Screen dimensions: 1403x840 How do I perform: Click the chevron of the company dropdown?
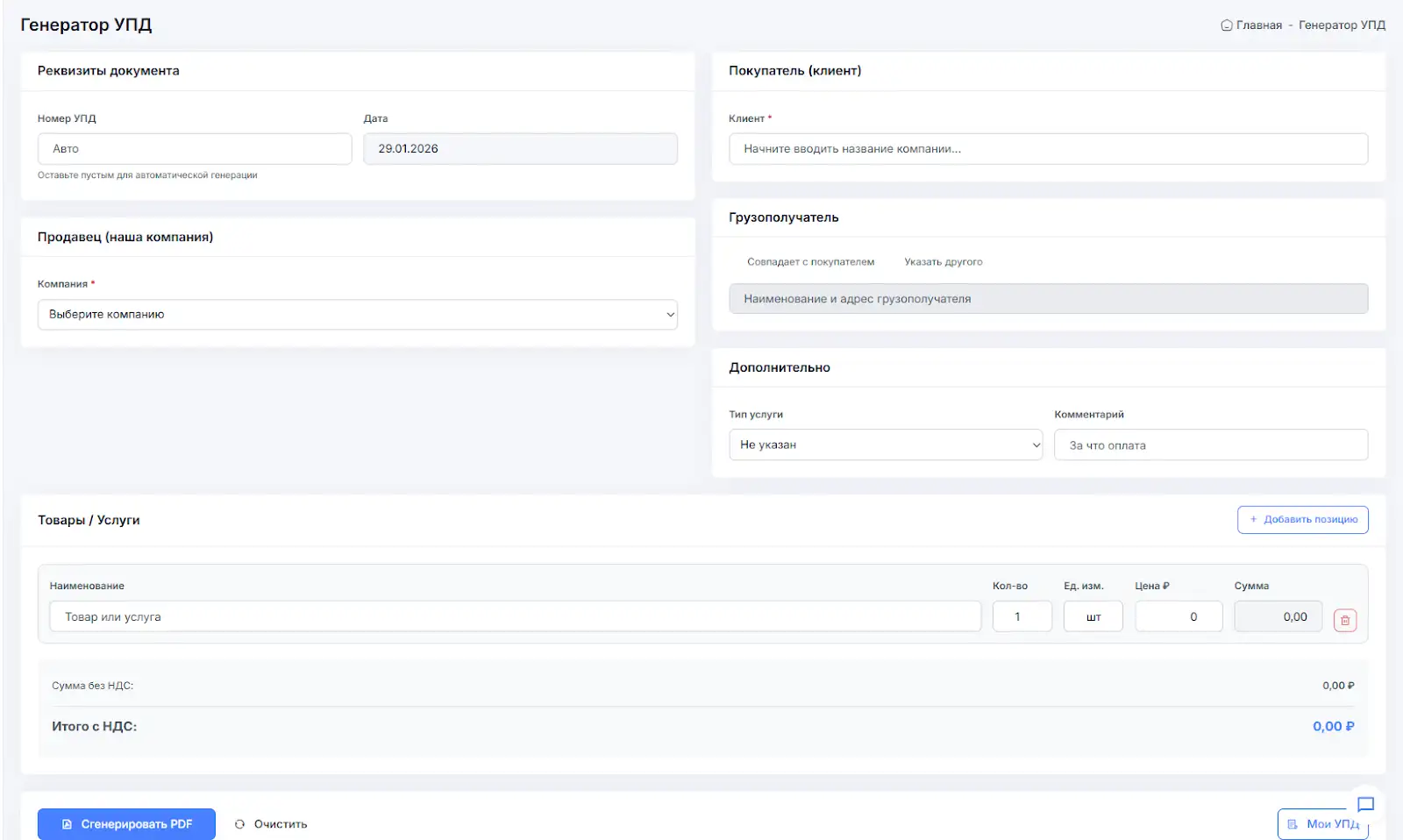(x=670, y=315)
